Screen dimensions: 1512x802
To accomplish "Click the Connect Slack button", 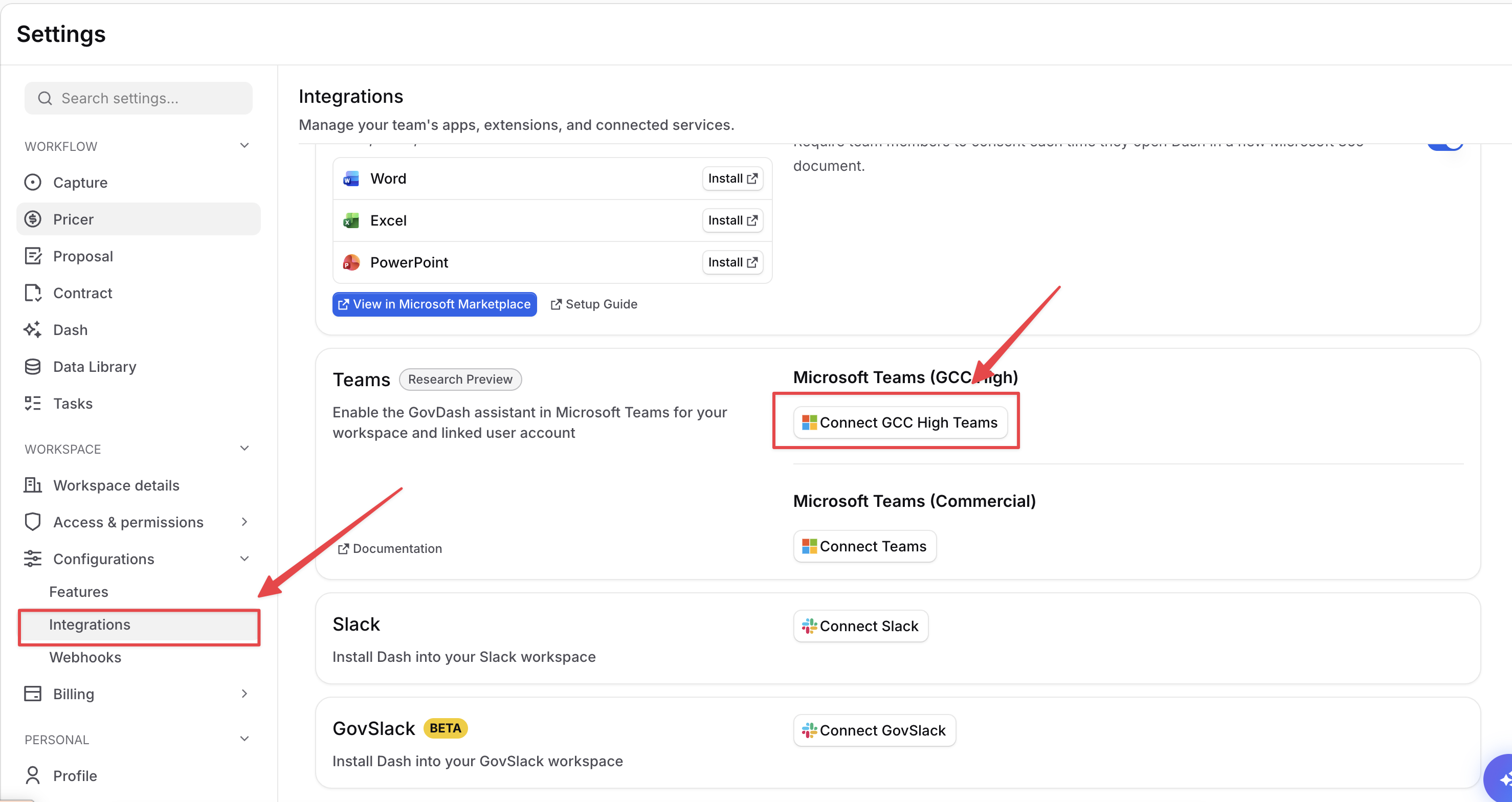I will tap(860, 627).
